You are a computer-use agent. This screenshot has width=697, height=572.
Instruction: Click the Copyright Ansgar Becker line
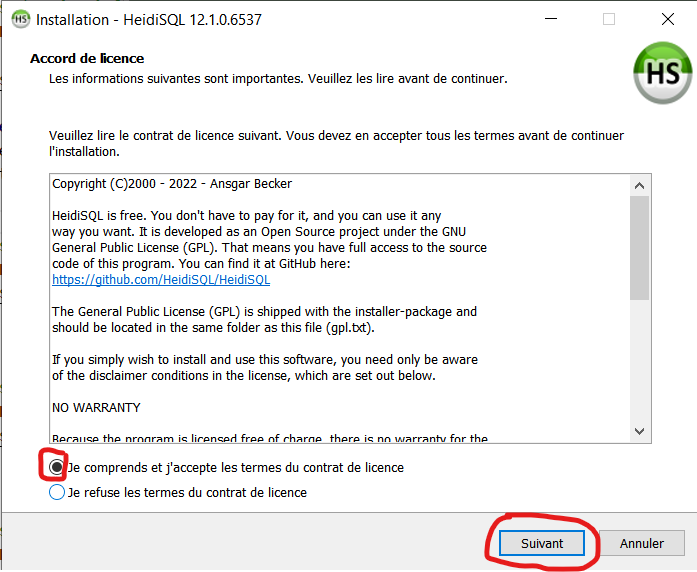(172, 184)
